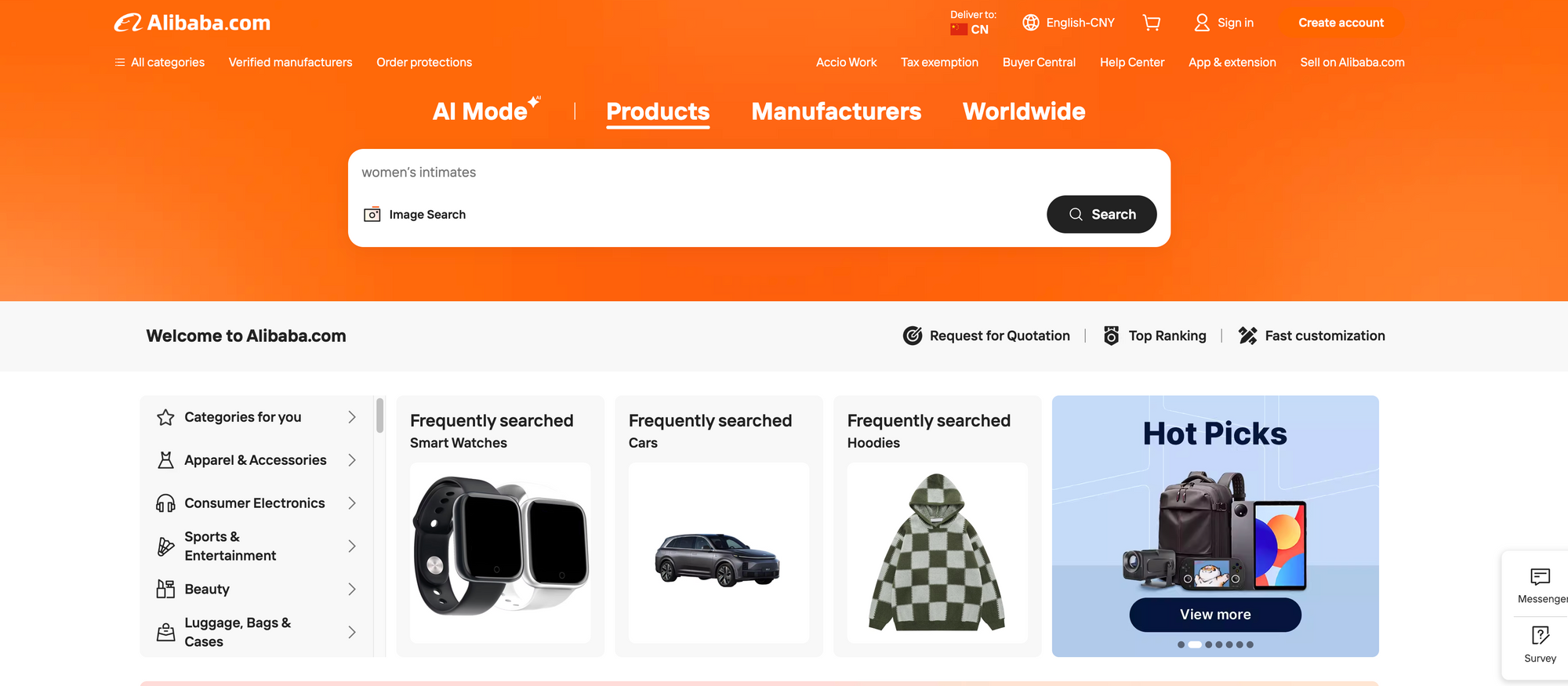This screenshot has height=686, width=1568.
Task: Switch to the Worldwide tab
Action: coord(1024,111)
